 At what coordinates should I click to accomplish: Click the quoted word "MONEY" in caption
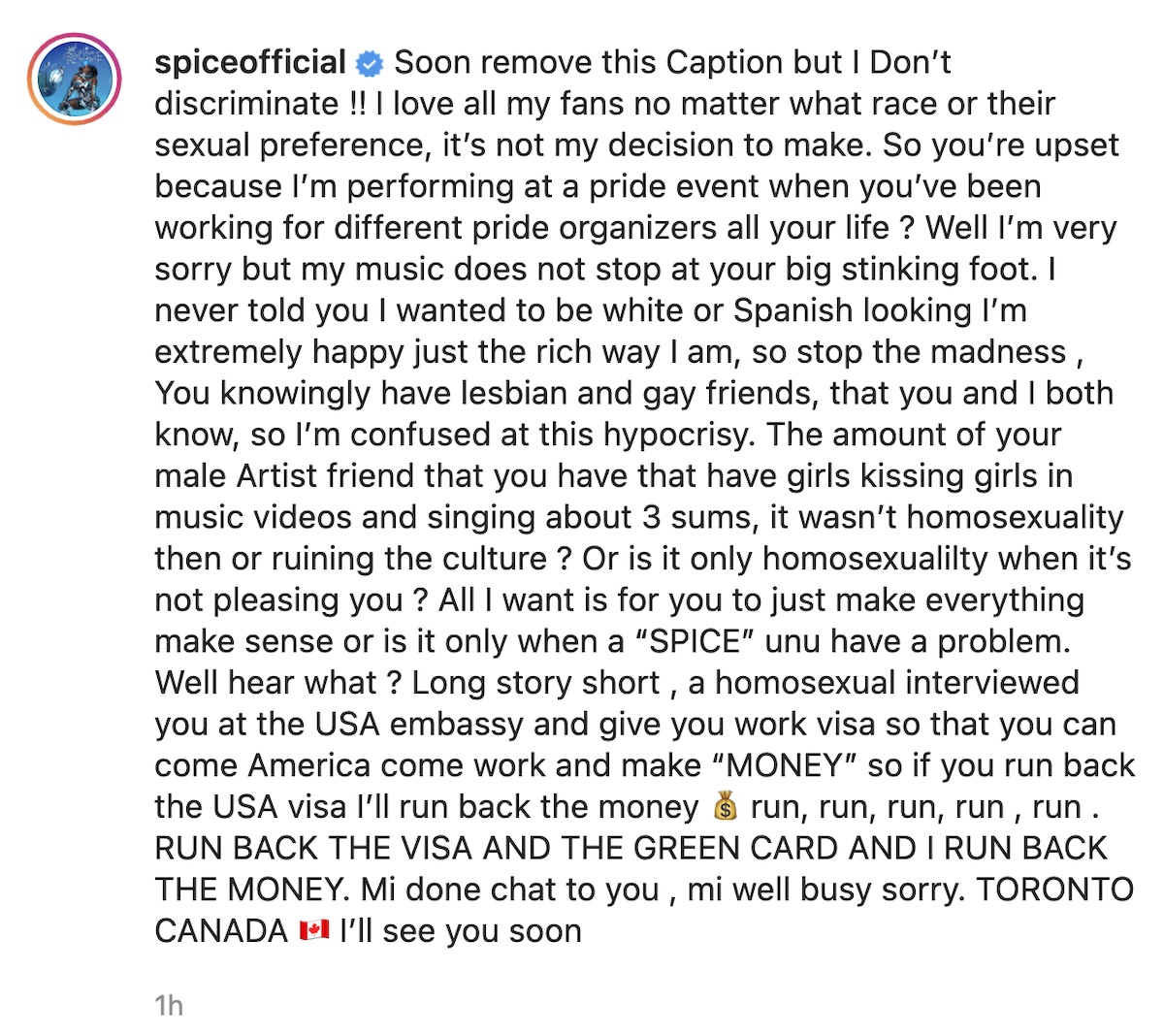(x=785, y=765)
